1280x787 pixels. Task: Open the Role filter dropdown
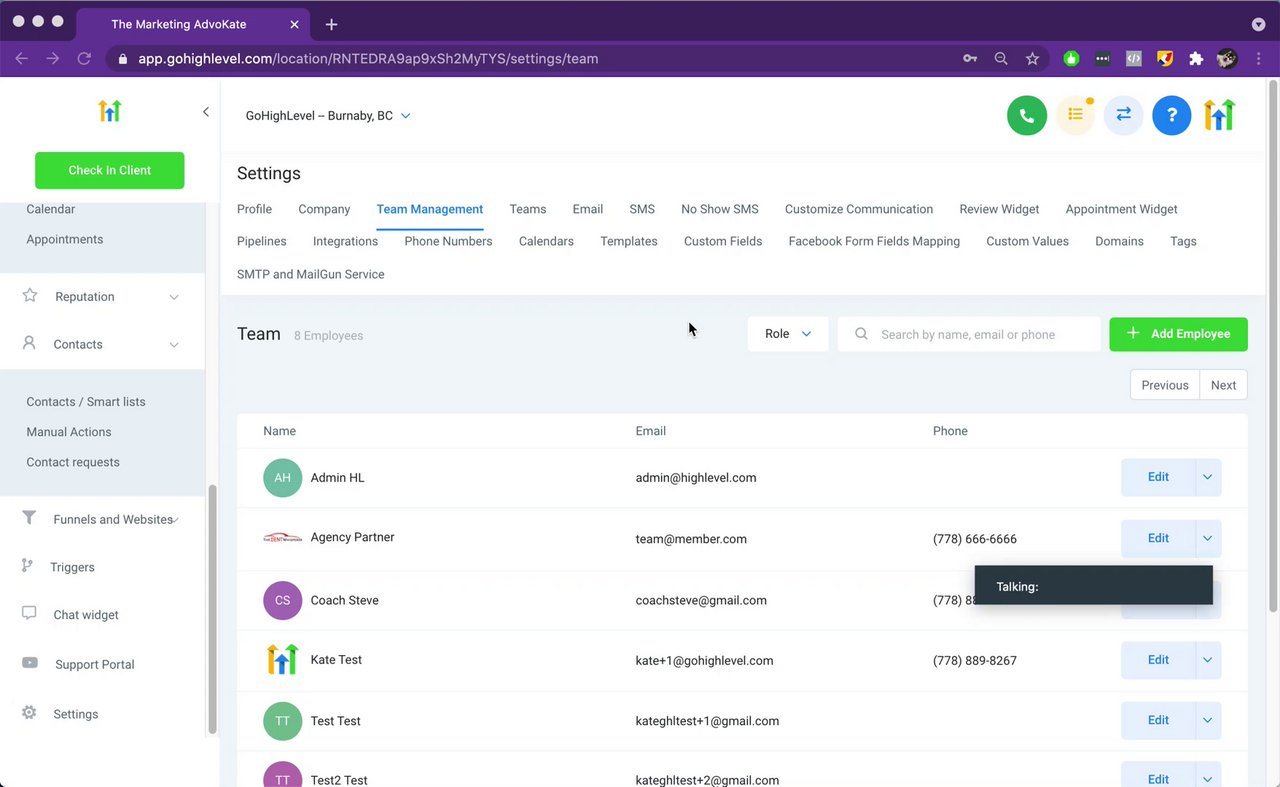click(x=788, y=334)
